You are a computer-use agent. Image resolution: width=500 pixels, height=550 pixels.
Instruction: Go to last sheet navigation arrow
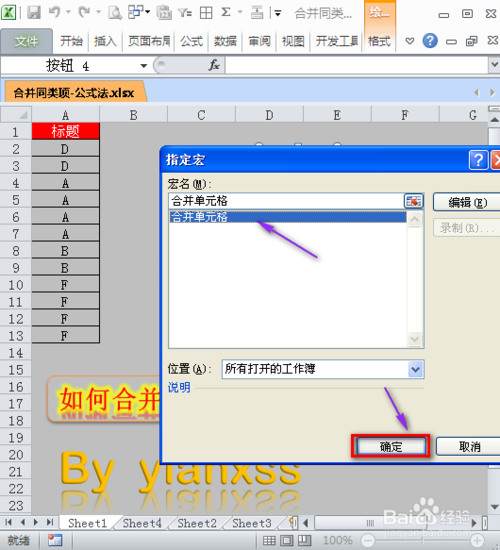(51, 523)
